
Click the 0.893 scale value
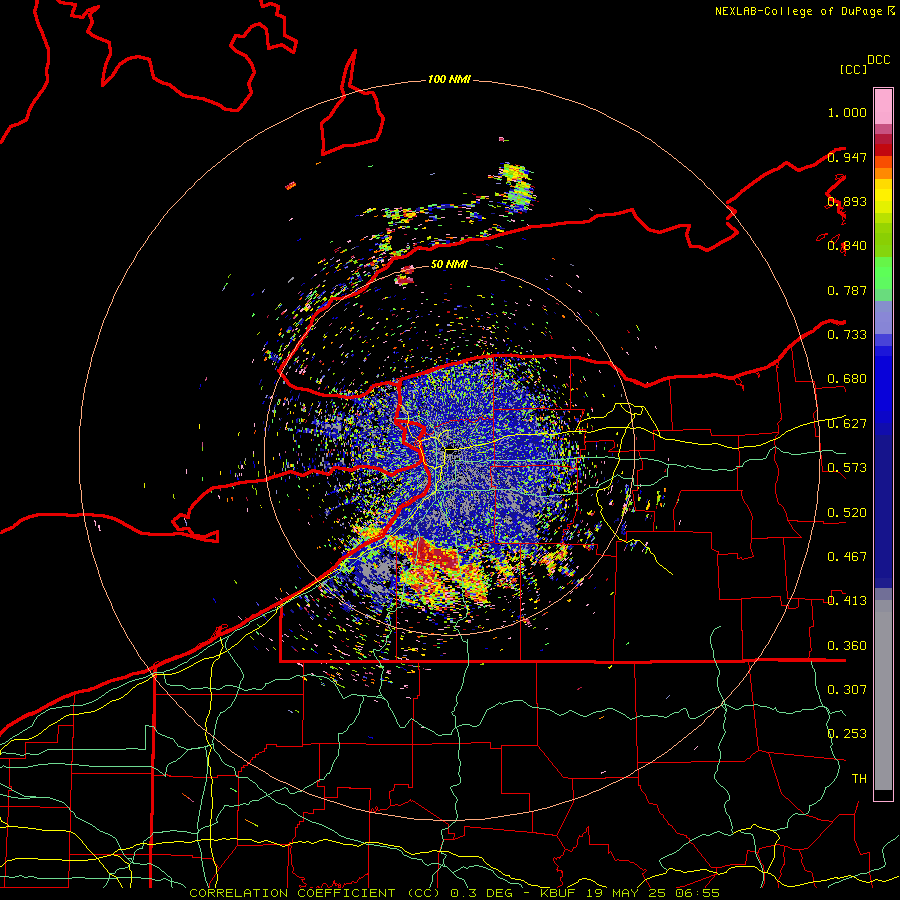tap(847, 201)
